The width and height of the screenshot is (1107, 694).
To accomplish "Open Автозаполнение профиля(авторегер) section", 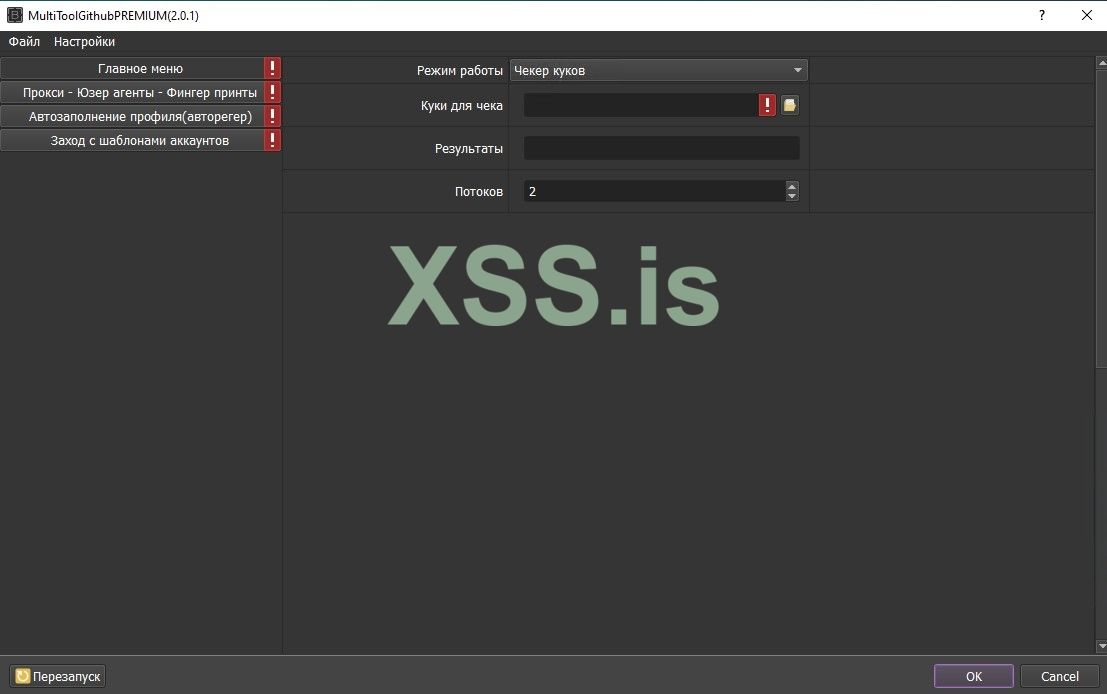I will pyautogui.click(x=132, y=116).
